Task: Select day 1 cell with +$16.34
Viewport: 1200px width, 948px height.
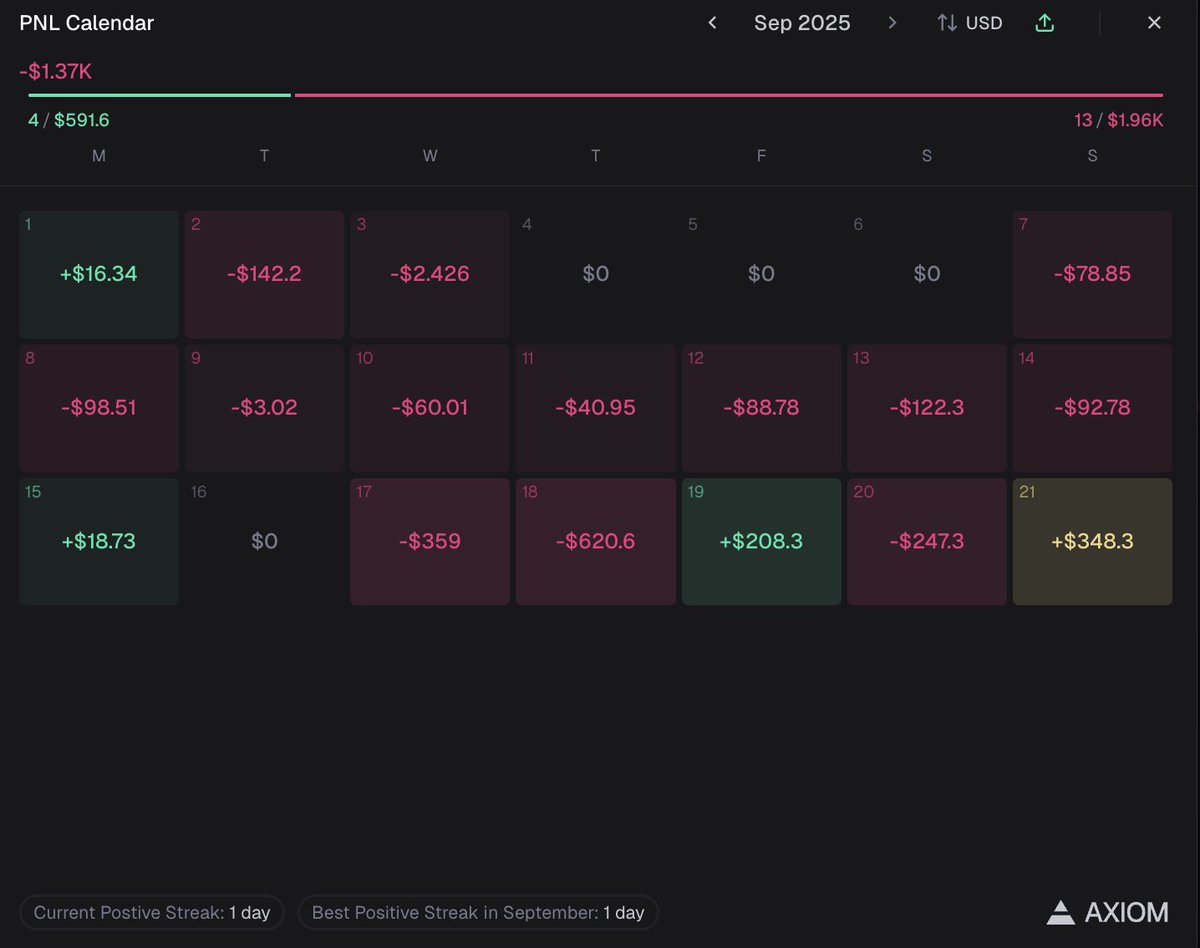Action: coord(99,274)
